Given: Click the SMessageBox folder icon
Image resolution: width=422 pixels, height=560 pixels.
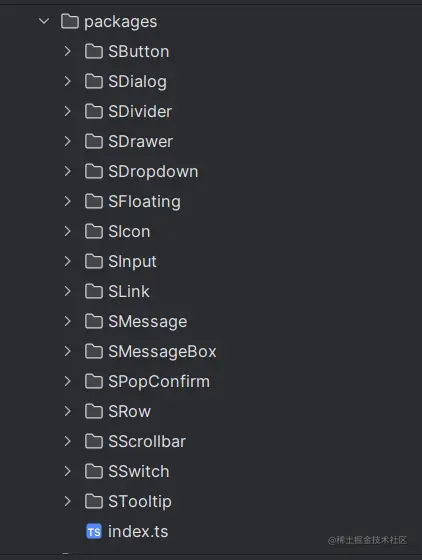Looking at the screenshot, I should point(94,351).
